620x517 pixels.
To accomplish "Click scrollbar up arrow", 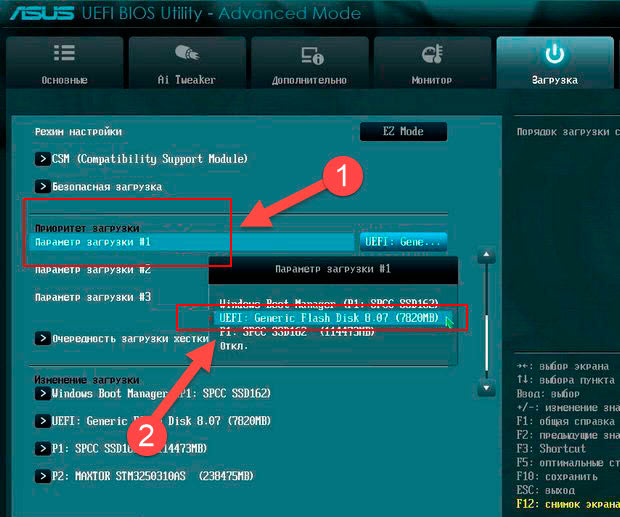I will pos(486,256).
